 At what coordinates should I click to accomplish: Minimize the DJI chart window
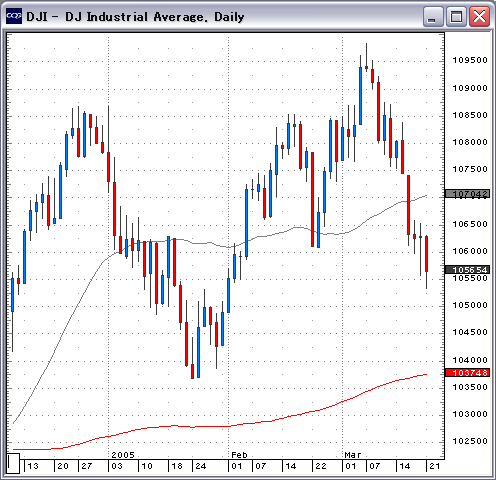(x=433, y=16)
